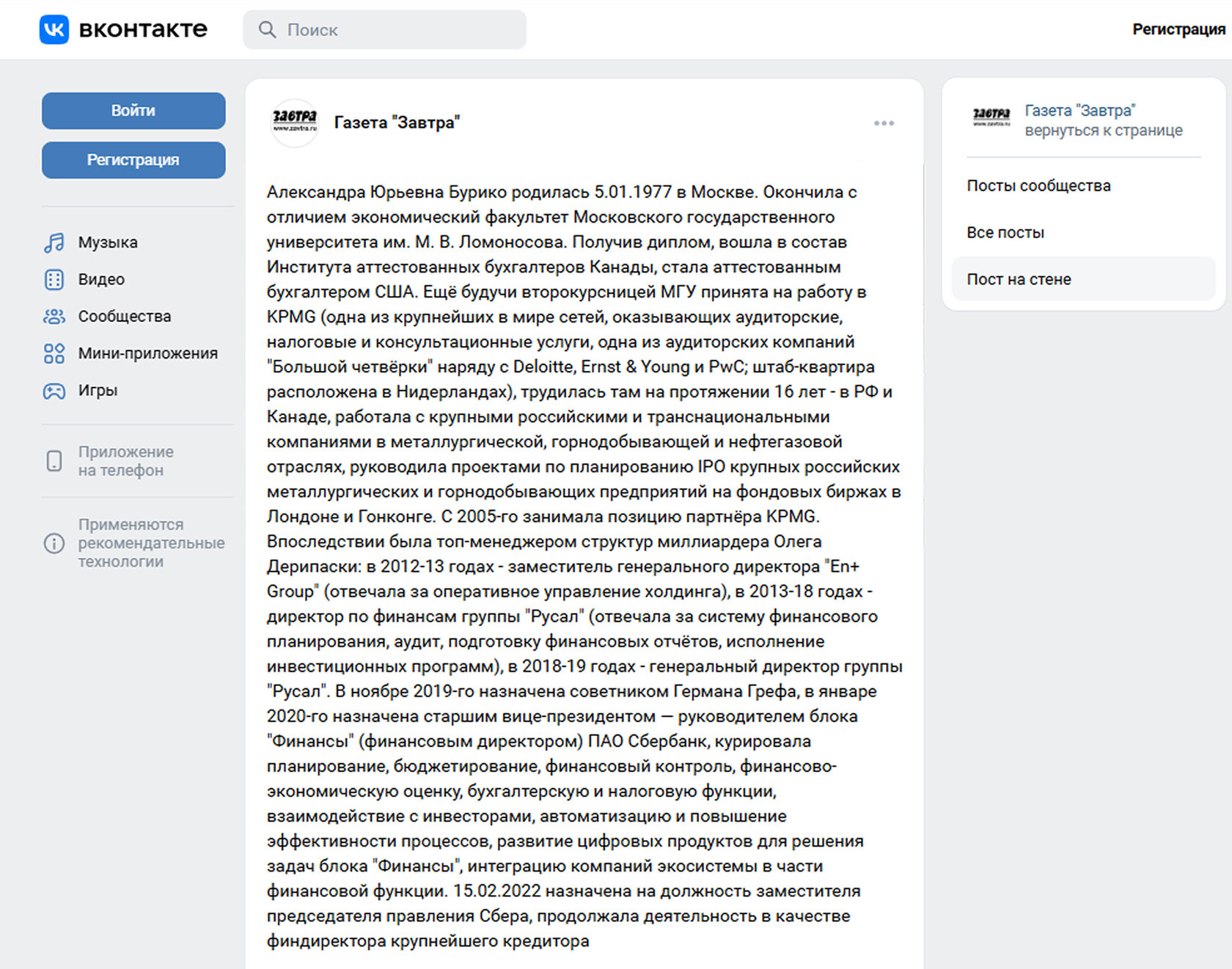Click вернуться к странице link
This screenshot has width=1232, height=969.
pyautogui.click(x=1104, y=130)
